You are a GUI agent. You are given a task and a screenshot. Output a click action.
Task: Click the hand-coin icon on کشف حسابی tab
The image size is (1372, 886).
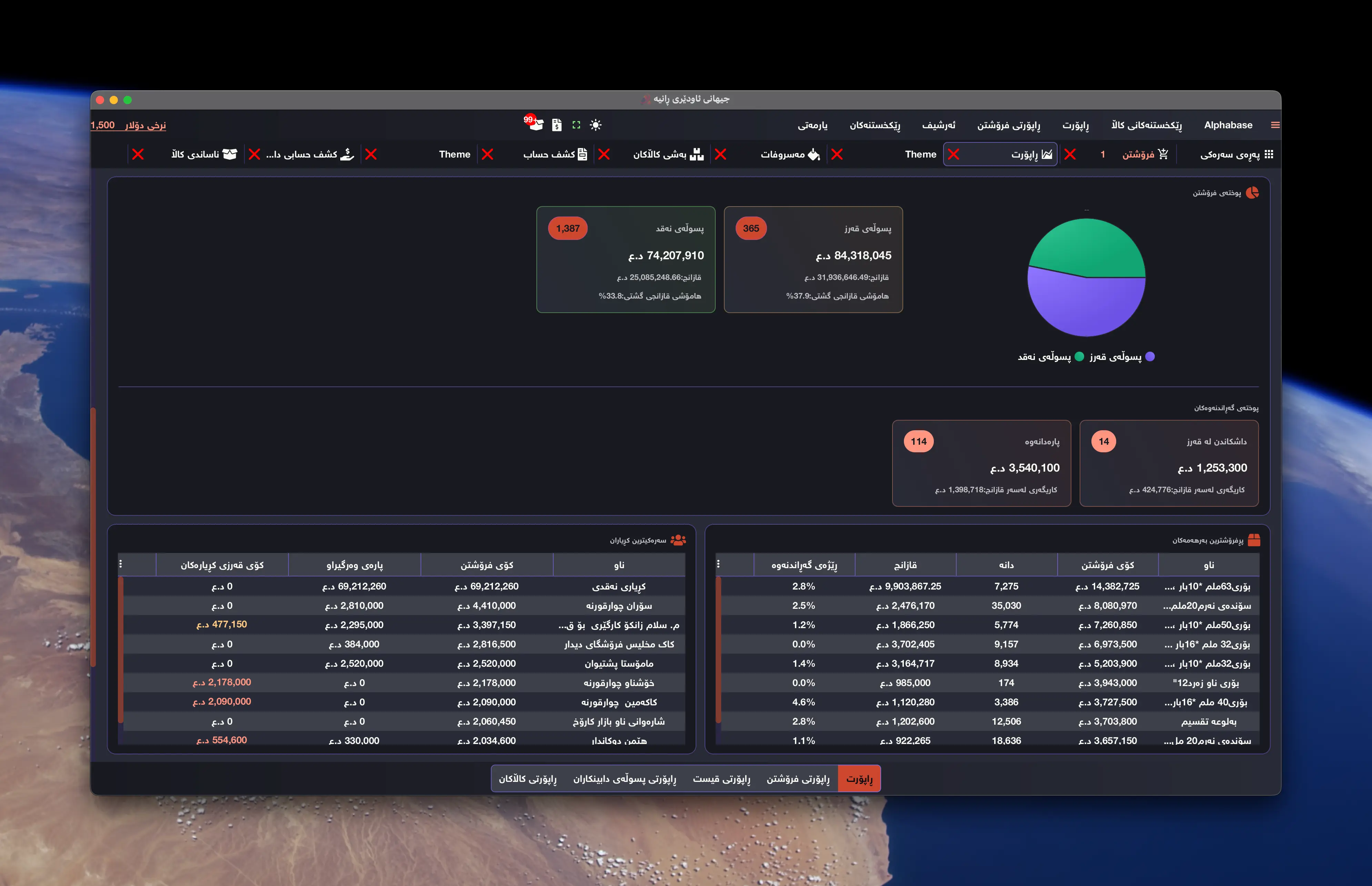click(347, 154)
